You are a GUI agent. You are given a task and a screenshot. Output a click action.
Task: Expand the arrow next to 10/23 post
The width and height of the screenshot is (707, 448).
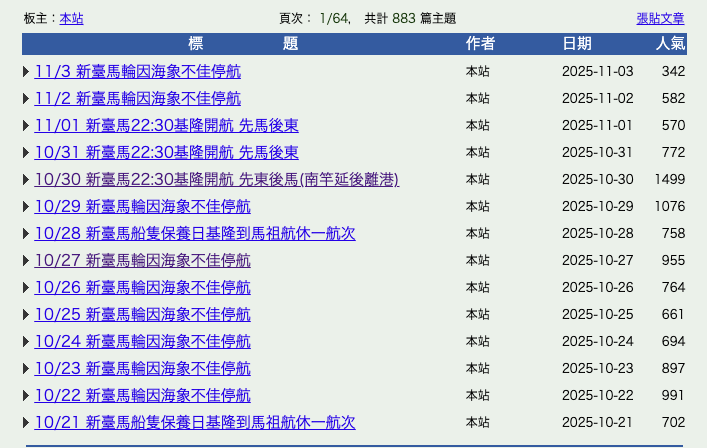(26, 369)
